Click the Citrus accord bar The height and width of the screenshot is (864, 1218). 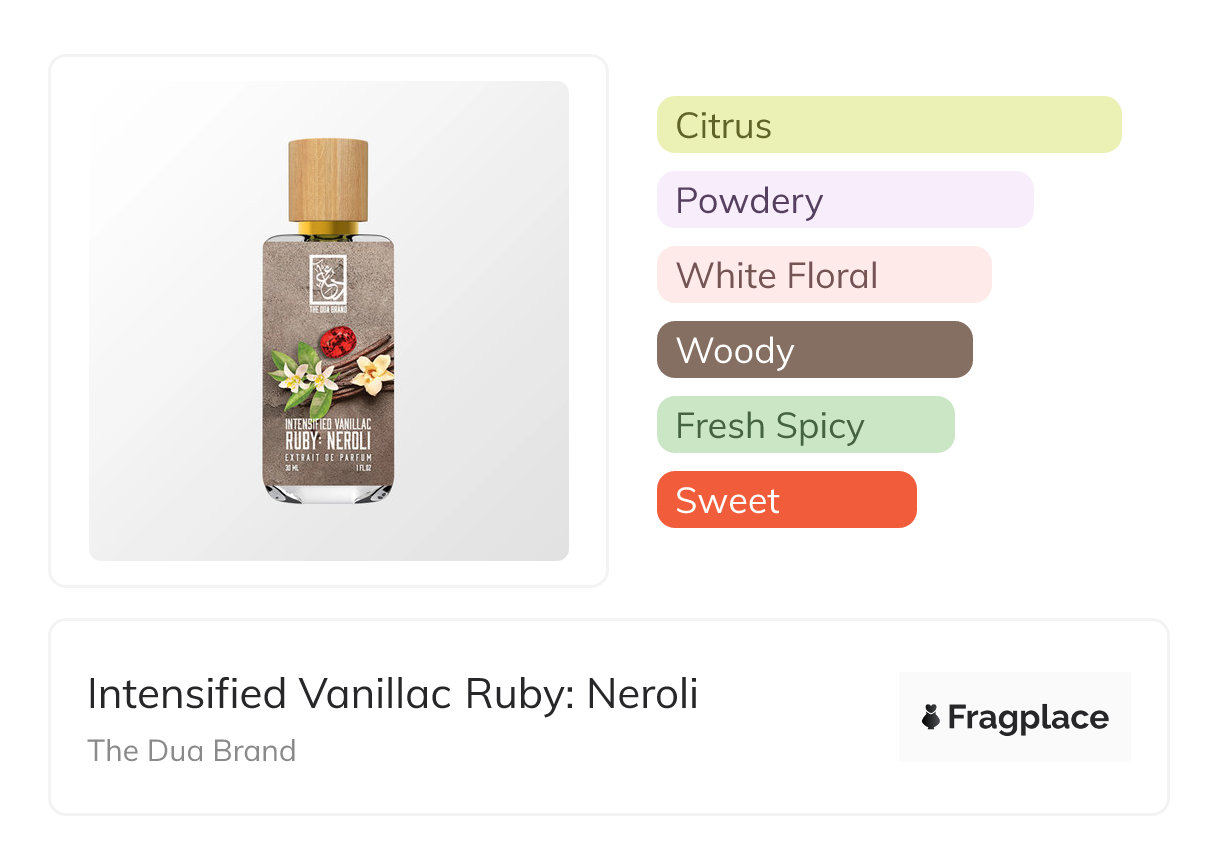tap(888, 125)
